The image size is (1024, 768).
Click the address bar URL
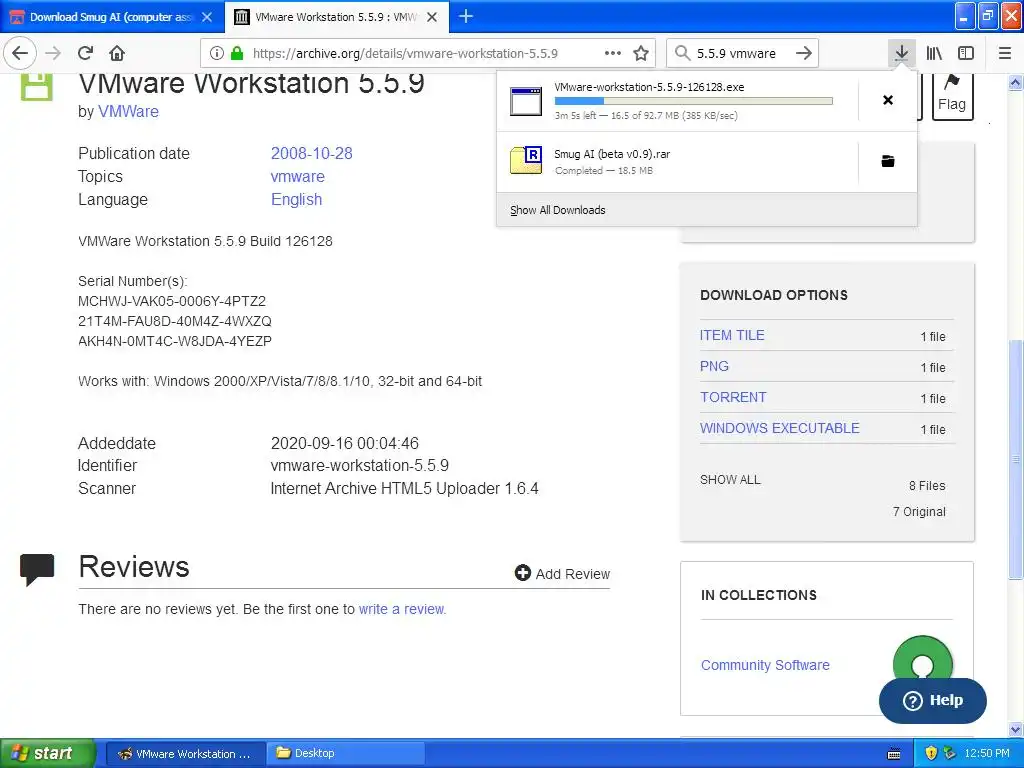[x=405, y=54]
